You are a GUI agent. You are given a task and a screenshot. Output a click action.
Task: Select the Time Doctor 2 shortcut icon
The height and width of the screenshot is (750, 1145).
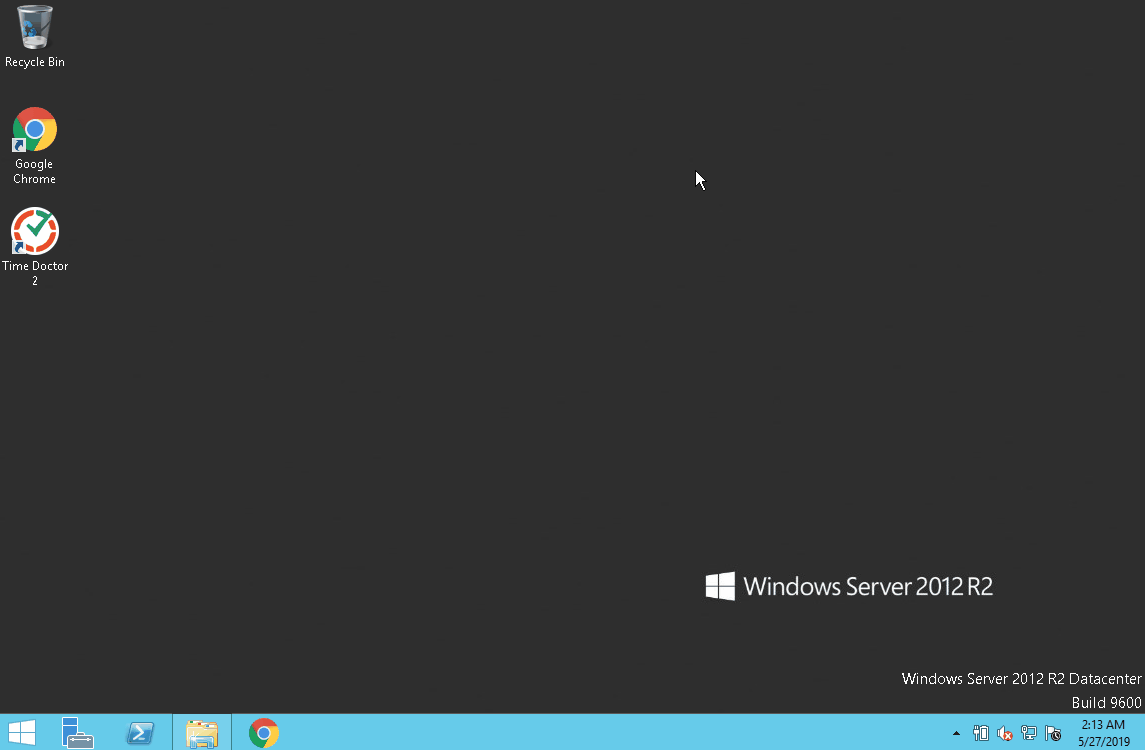tap(34, 232)
